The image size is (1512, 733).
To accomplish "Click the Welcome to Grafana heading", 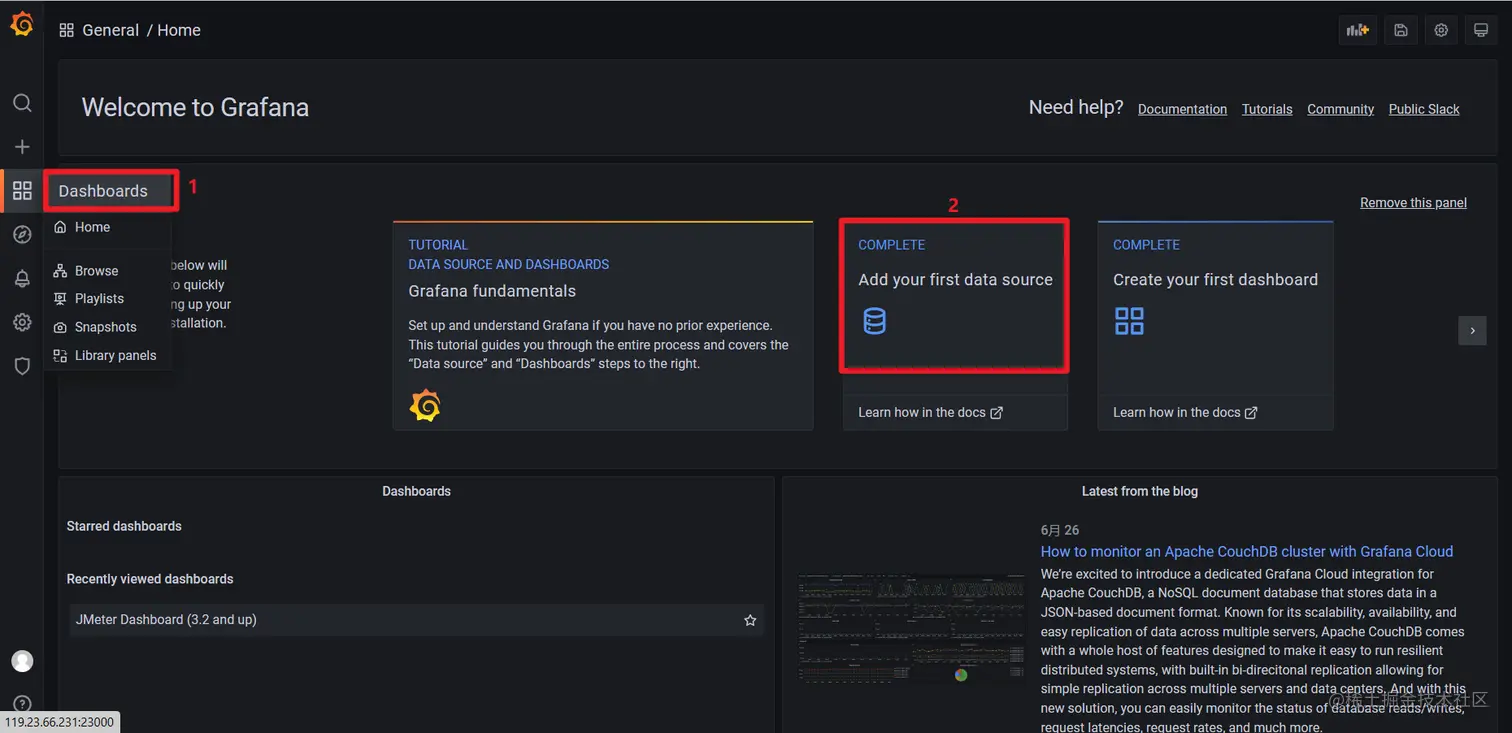I will pyautogui.click(x=195, y=108).
